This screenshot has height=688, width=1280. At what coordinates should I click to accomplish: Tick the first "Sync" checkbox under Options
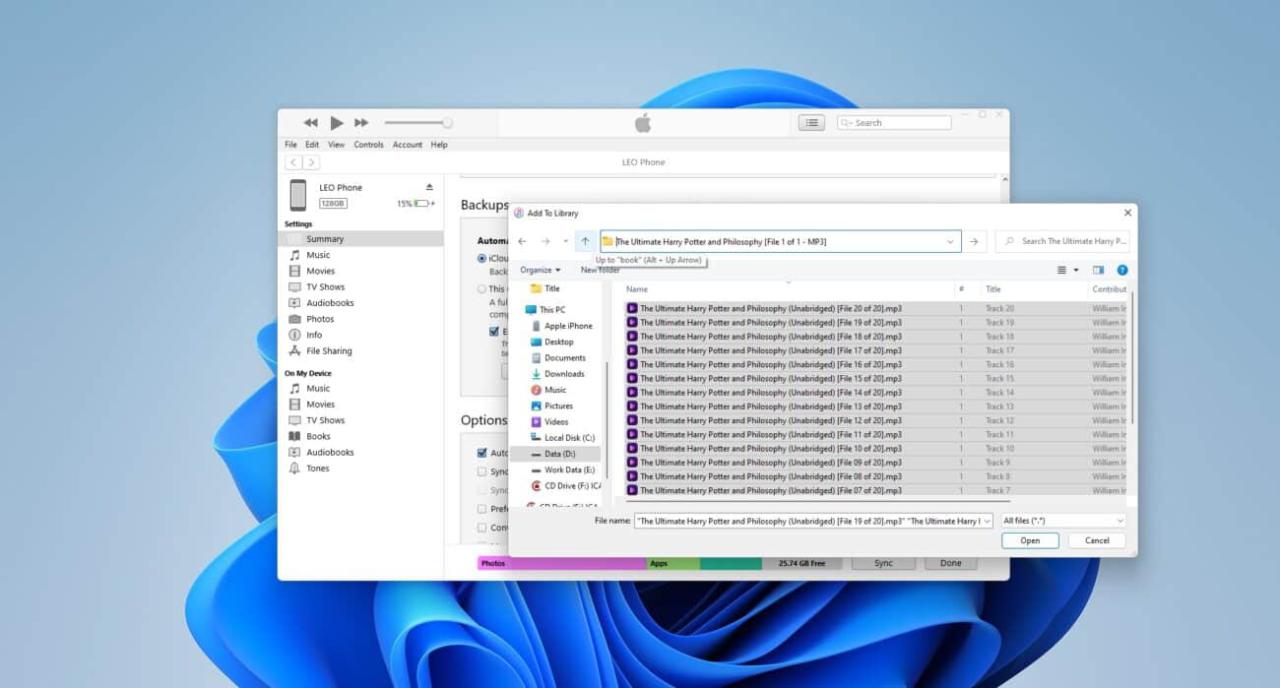482,472
